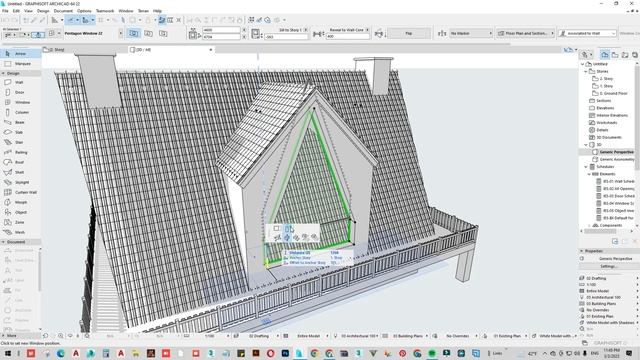Collapse the Document toolbox section
Screen dimensions: 640x360
tap(3, 242)
